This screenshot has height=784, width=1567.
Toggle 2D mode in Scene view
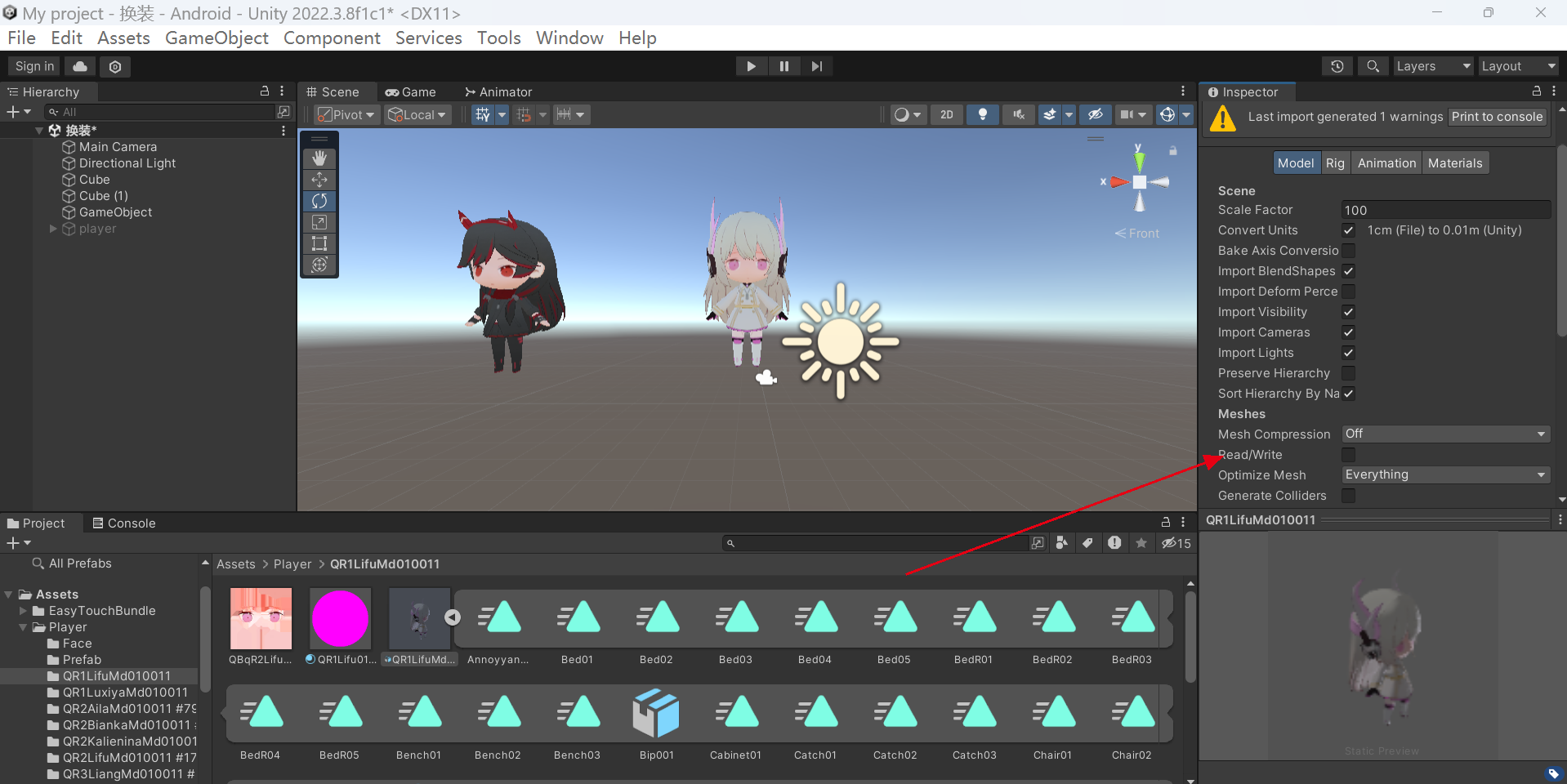pyautogui.click(x=946, y=114)
